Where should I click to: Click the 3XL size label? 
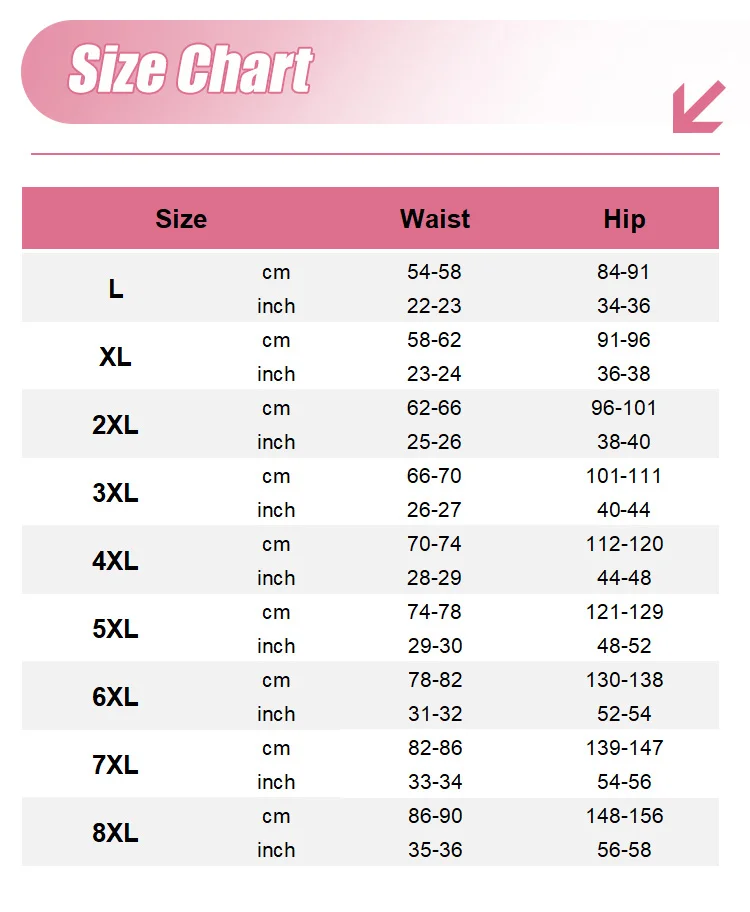(x=116, y=493)
